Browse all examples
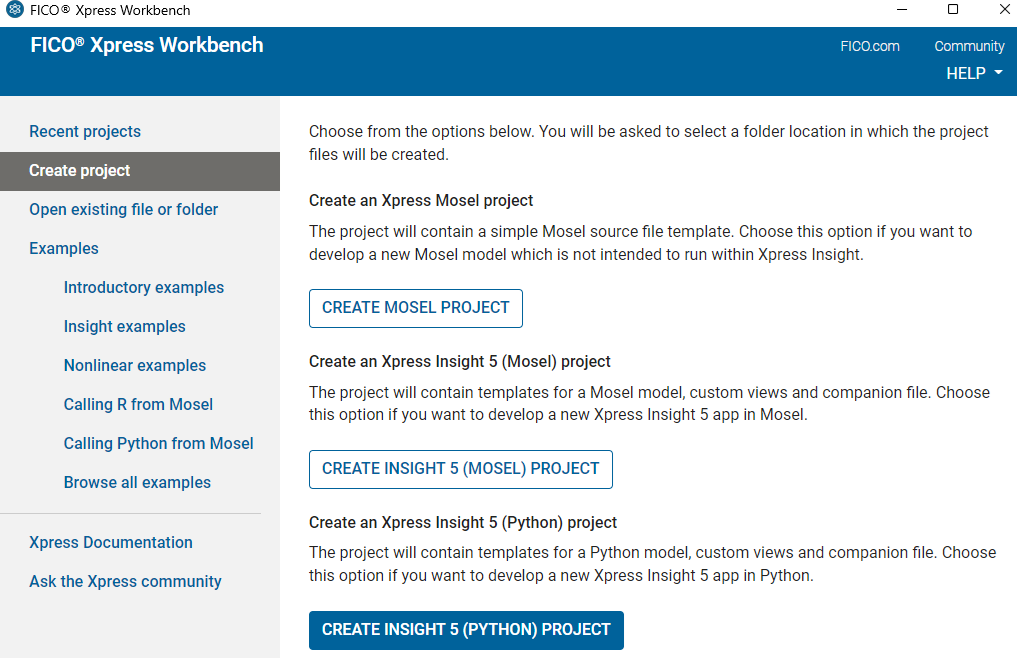1017x658 pixels. pos(137,482)
